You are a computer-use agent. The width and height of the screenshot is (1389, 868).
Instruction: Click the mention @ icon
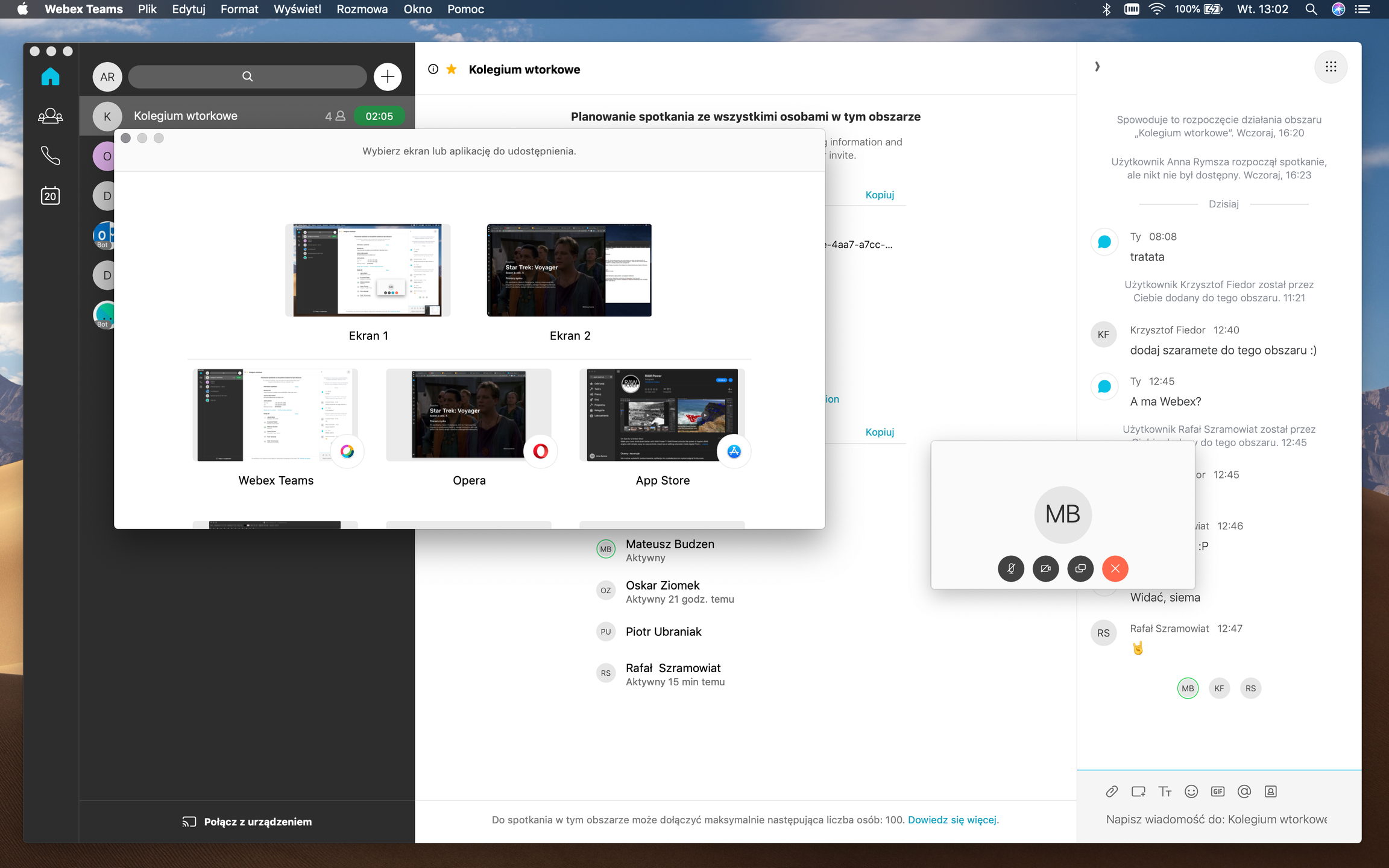(x=1244, y=791)
